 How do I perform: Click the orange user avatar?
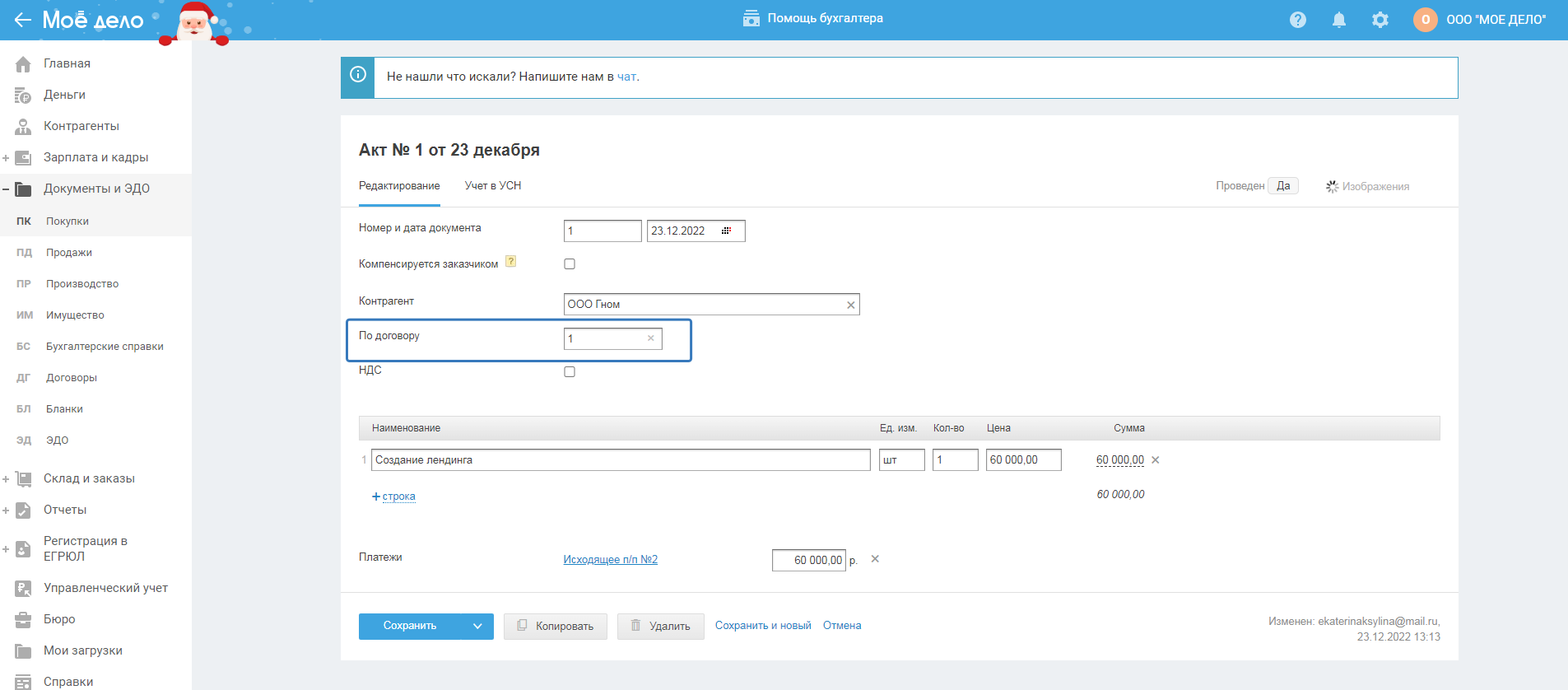coord(1426,20)
